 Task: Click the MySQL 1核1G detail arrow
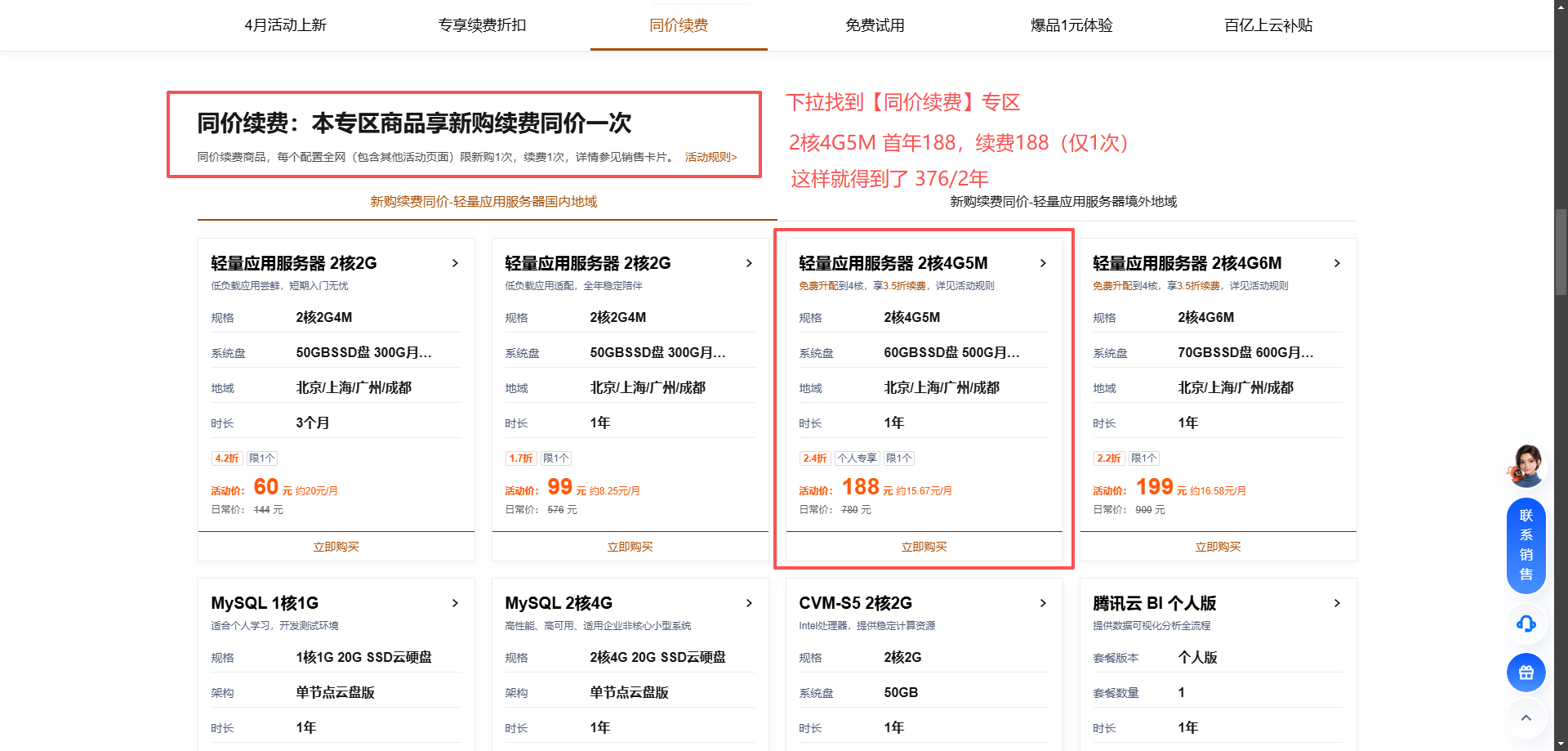[x=455, y=603]
